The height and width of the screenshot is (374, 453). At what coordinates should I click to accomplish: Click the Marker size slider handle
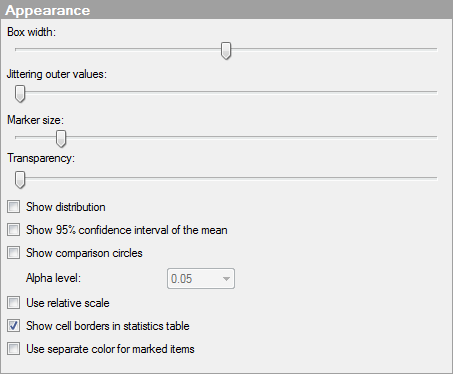(x=61, y=139)
